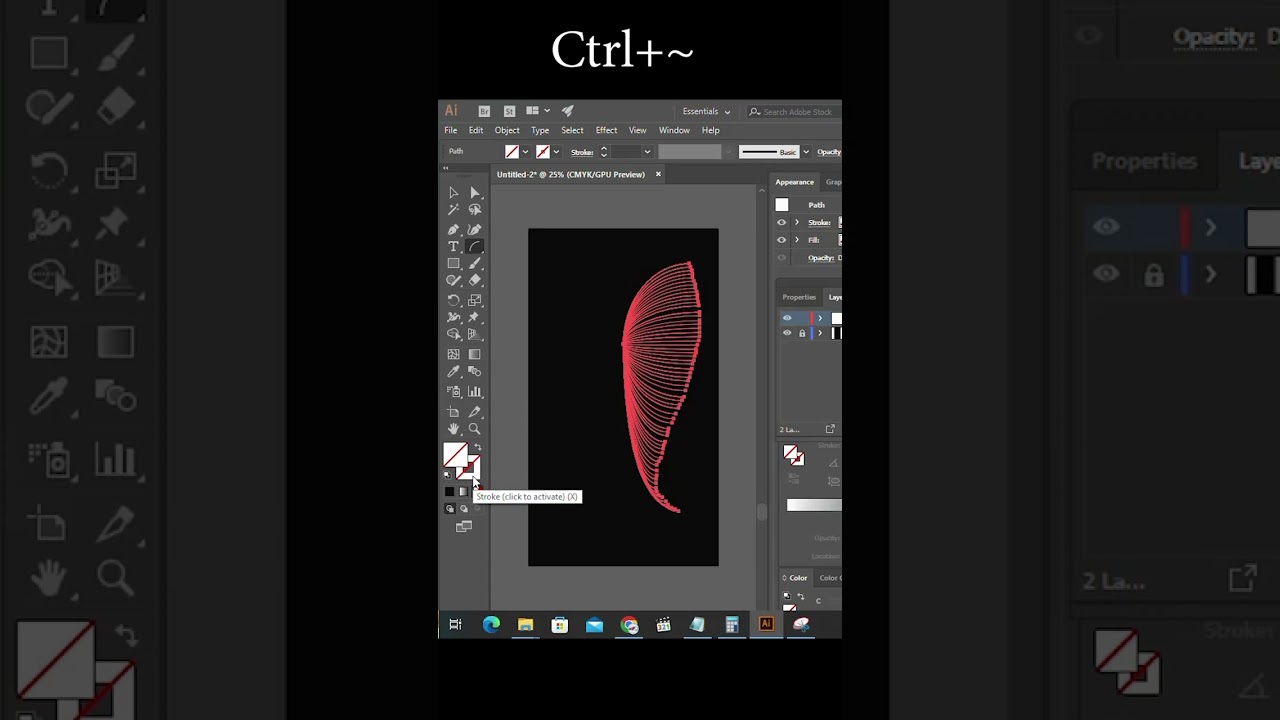
Task: Open the Basic brush definition dropdown
Action: 806,152
